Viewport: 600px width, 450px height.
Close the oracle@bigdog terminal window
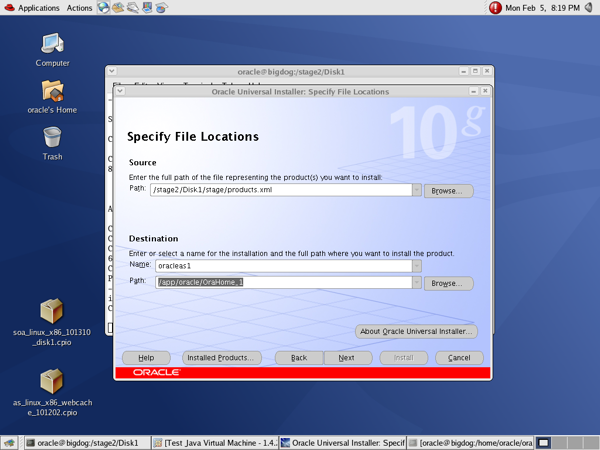tap(487, 71)
